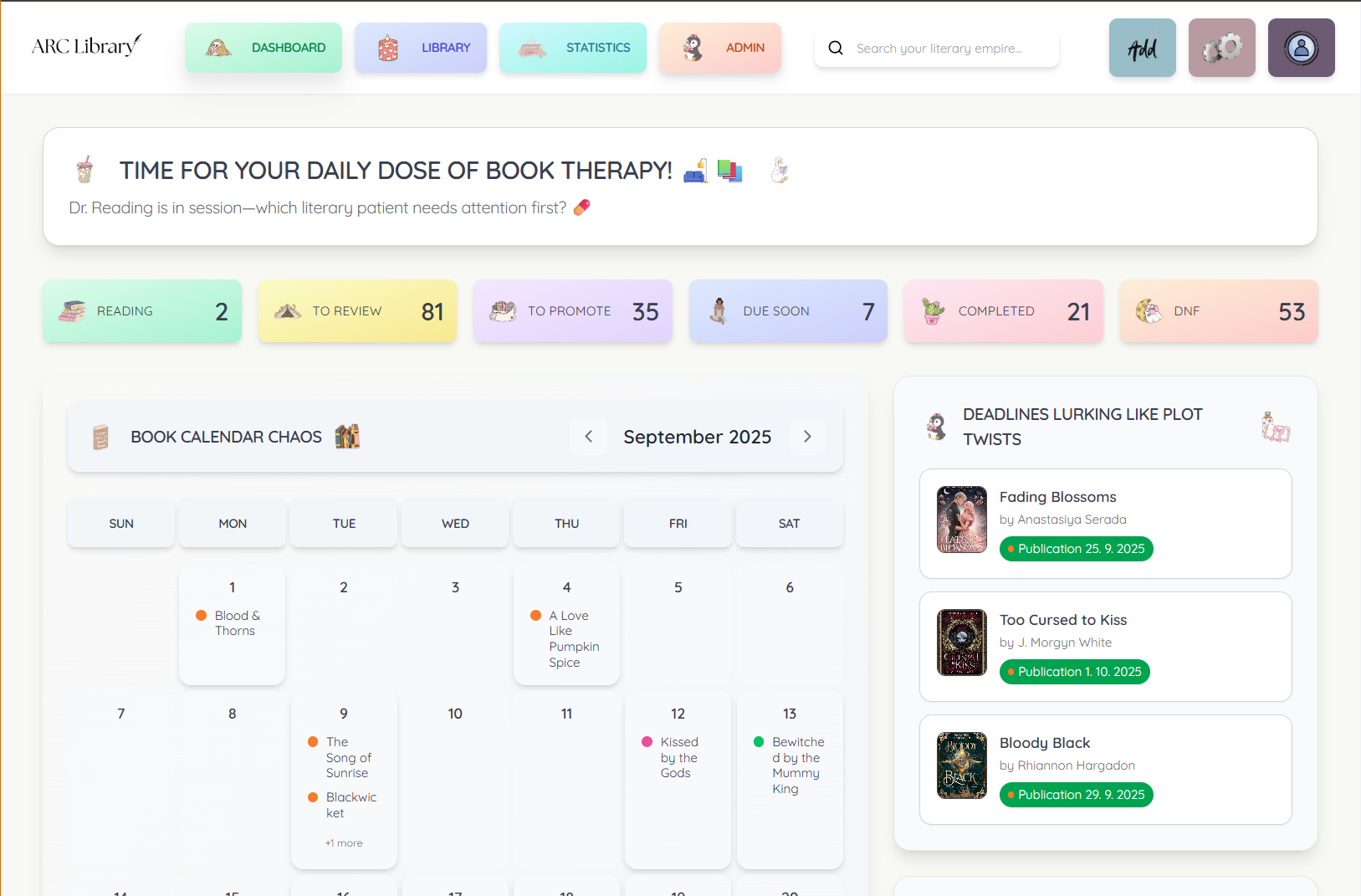
Task: Open the Admin tab
Action: tap(720, 48)
